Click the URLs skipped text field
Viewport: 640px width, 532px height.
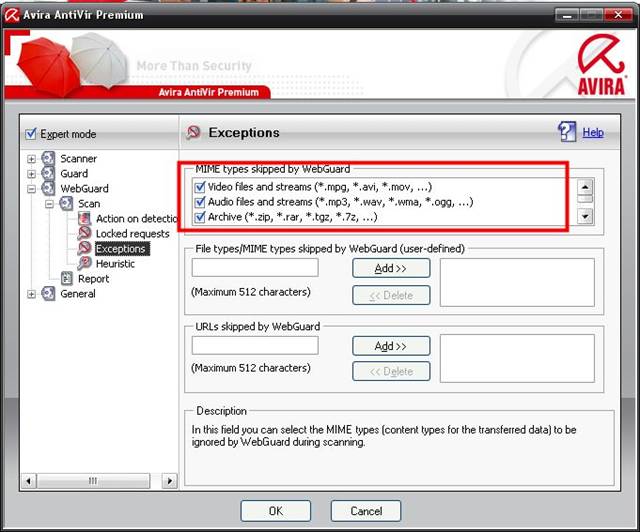pyautogui.click(x=255, y=345)
